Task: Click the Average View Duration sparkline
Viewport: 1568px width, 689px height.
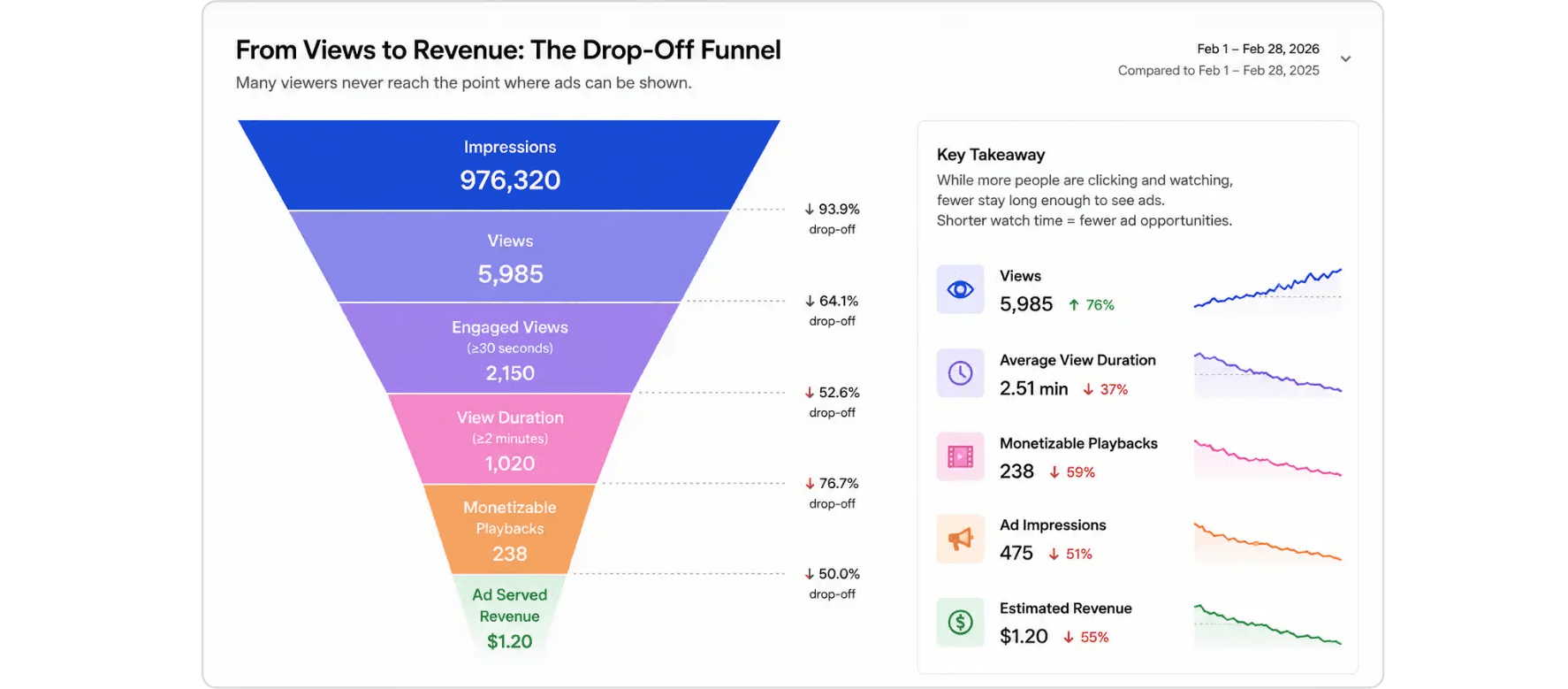Action: tap(1267, 373)
